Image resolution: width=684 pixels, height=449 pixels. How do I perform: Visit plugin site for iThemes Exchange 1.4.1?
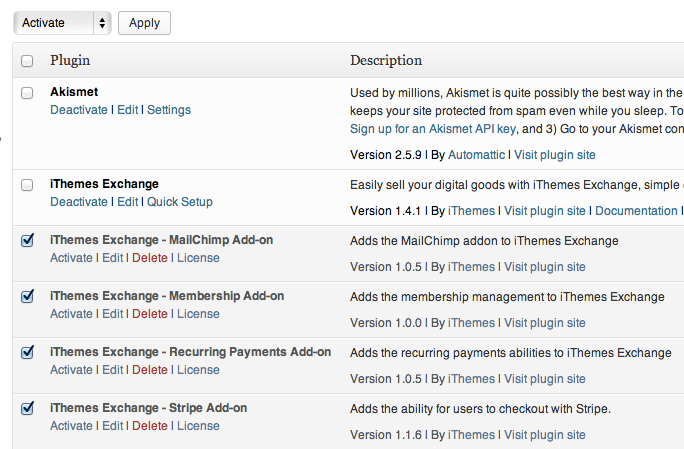pyautogui.click(x=545, y=211)
